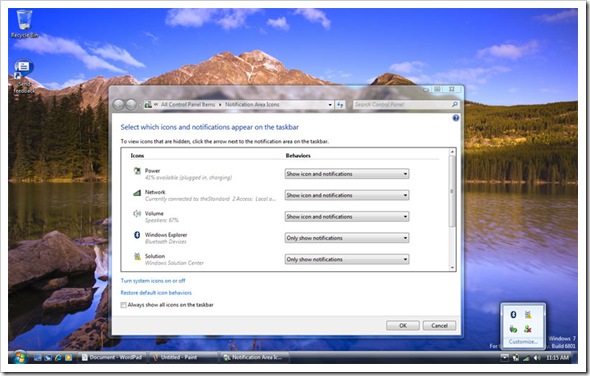Click the search magnifier icon

[455, 104]
